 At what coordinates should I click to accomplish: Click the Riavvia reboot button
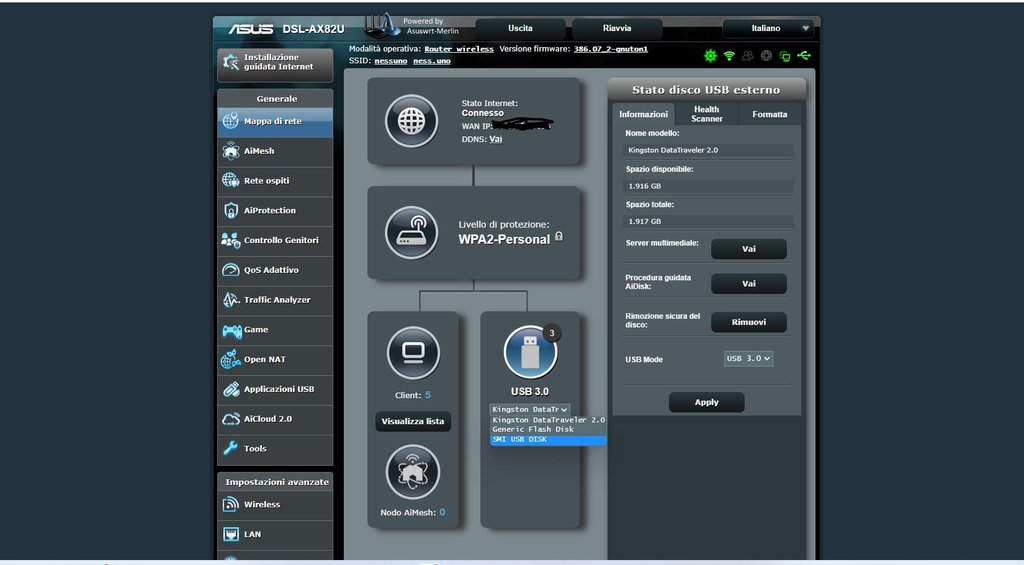point(617,29)
